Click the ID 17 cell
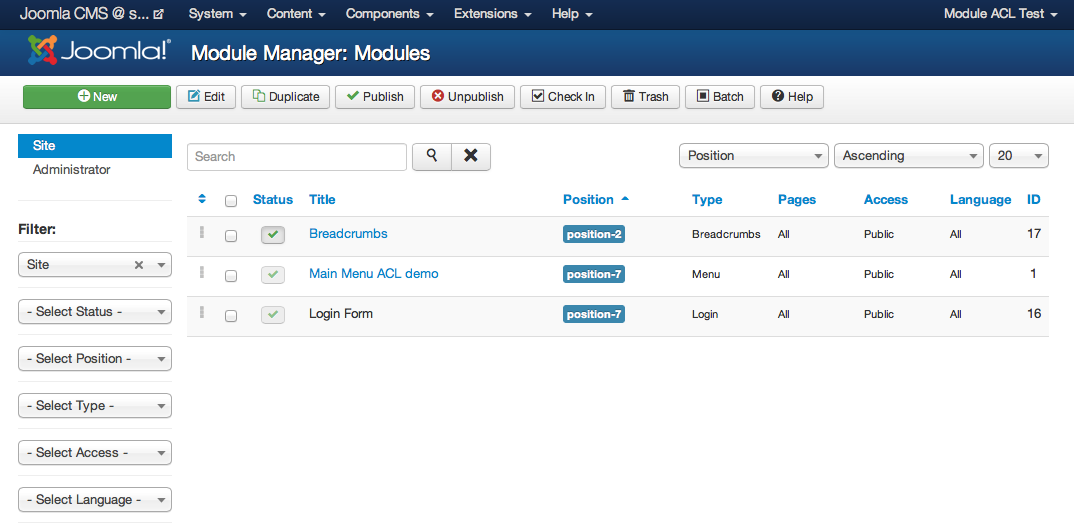Image resolution: width=1074 pixels, height=526 pixels. [x=1034, y=234]
